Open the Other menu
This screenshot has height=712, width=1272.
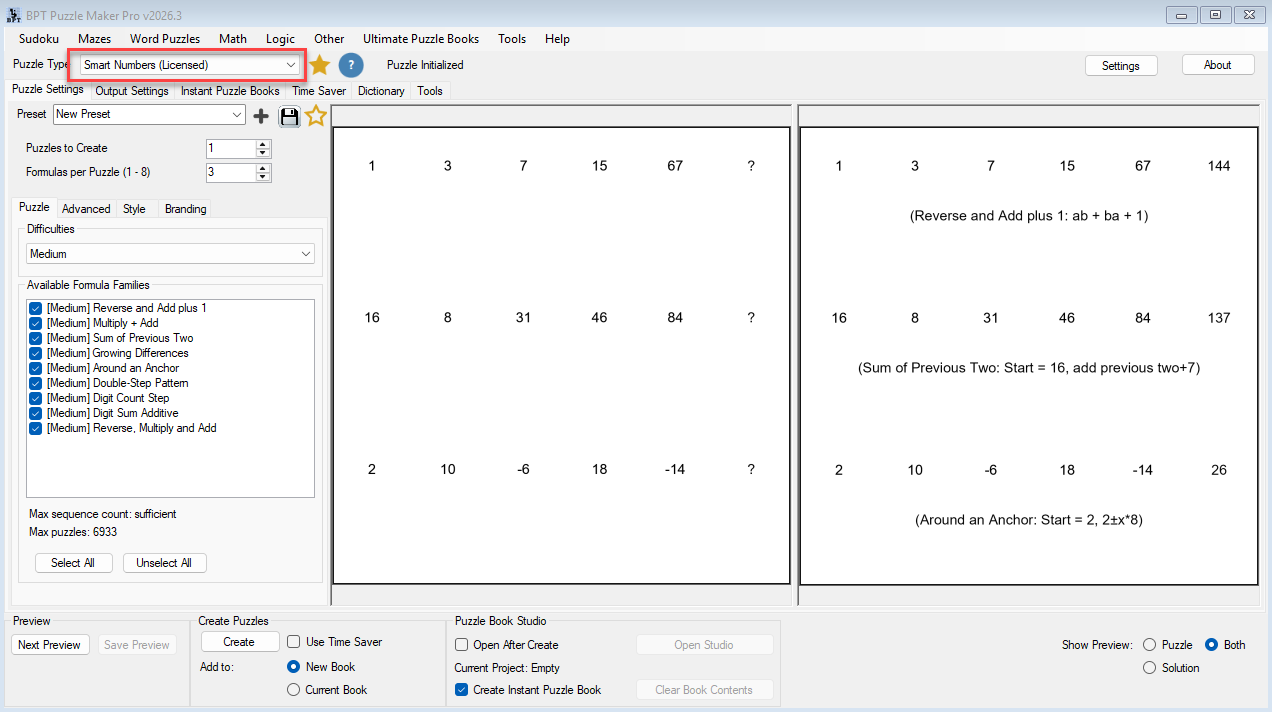tap(329, 39)
